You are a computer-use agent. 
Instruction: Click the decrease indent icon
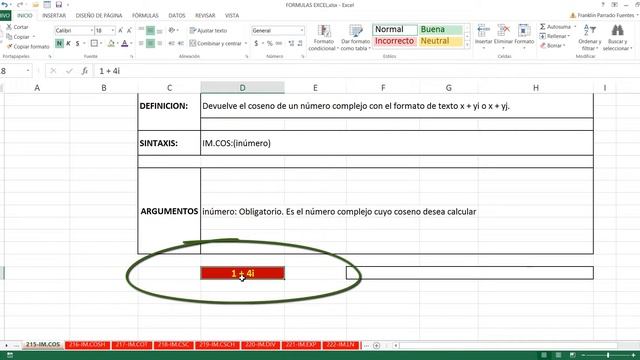[x=171, y=43]
